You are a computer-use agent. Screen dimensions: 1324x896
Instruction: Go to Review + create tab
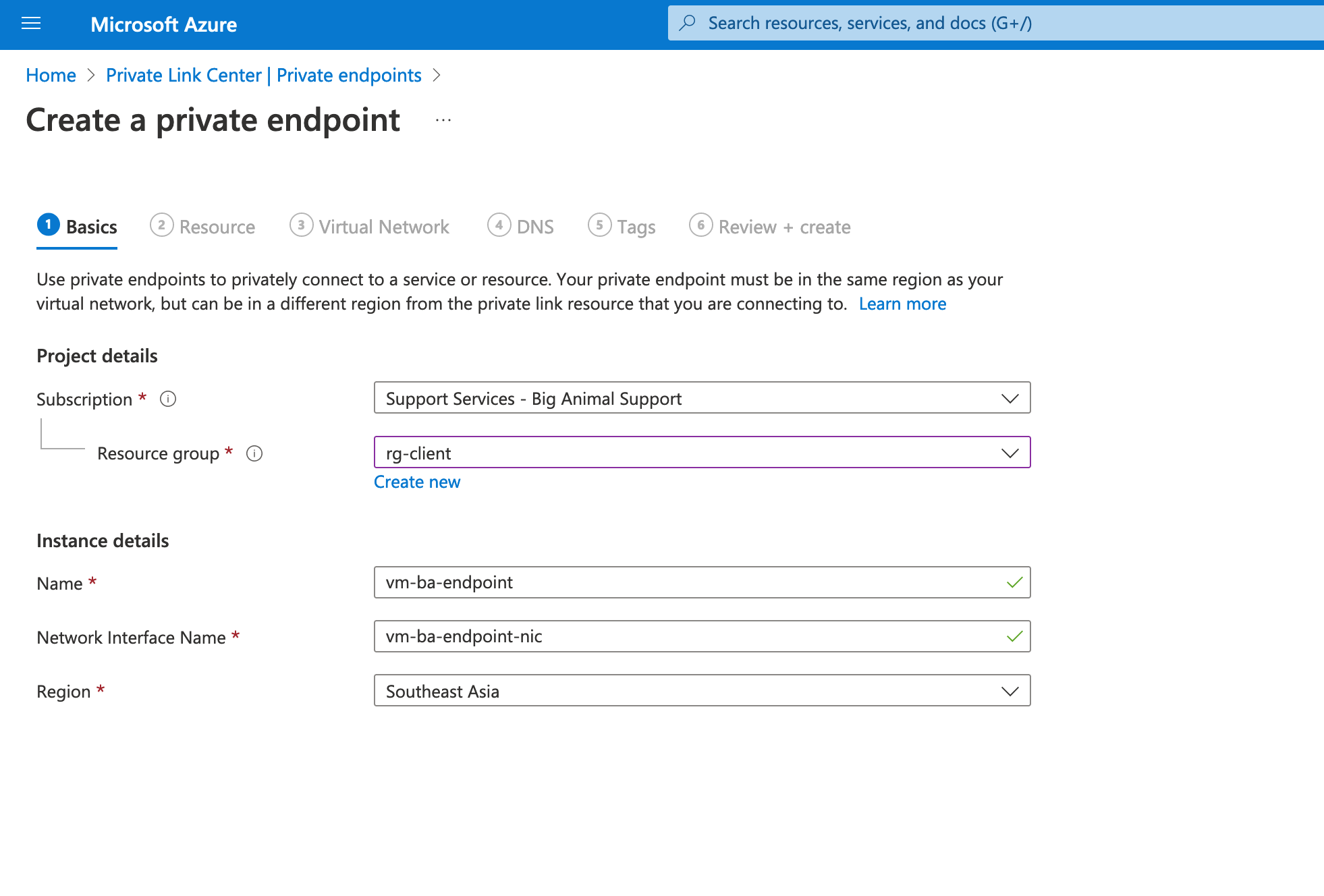pos(769,227)
